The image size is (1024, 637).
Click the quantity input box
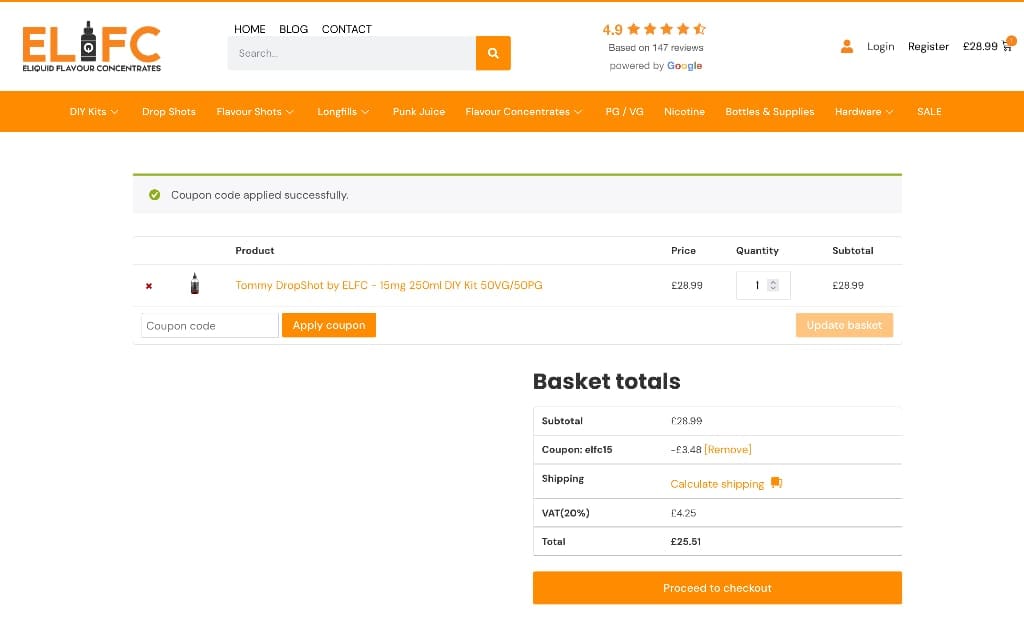[763, 285]
